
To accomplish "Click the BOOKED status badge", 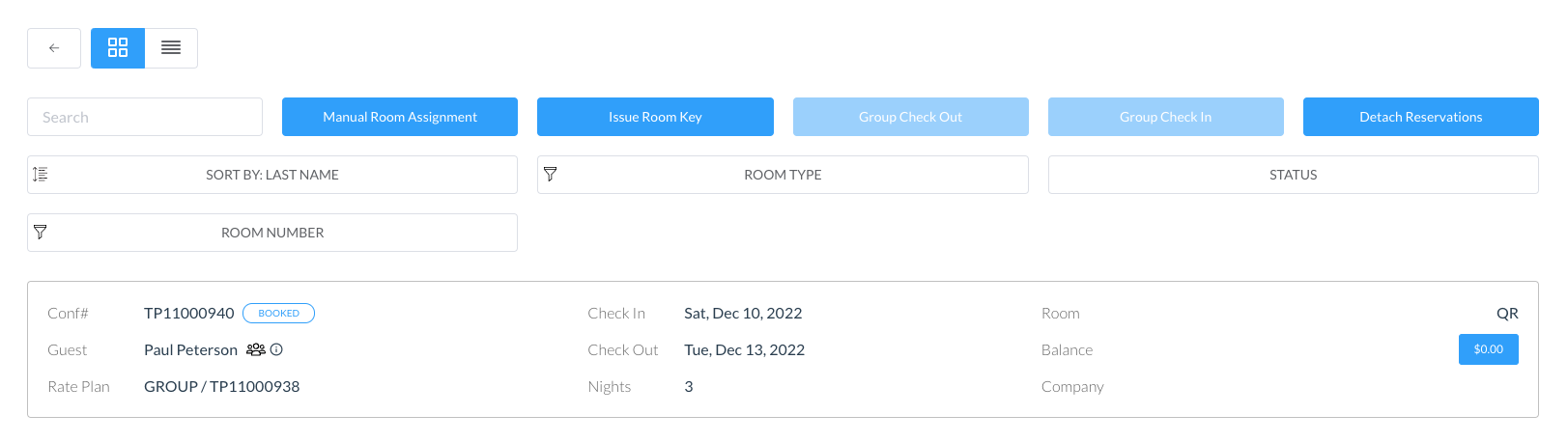I will (x=278, y=314).
